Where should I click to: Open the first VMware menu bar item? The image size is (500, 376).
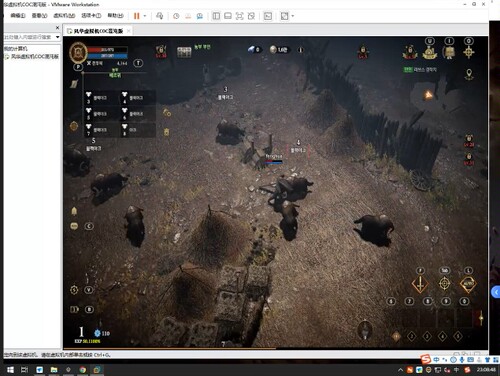(18, 16)
